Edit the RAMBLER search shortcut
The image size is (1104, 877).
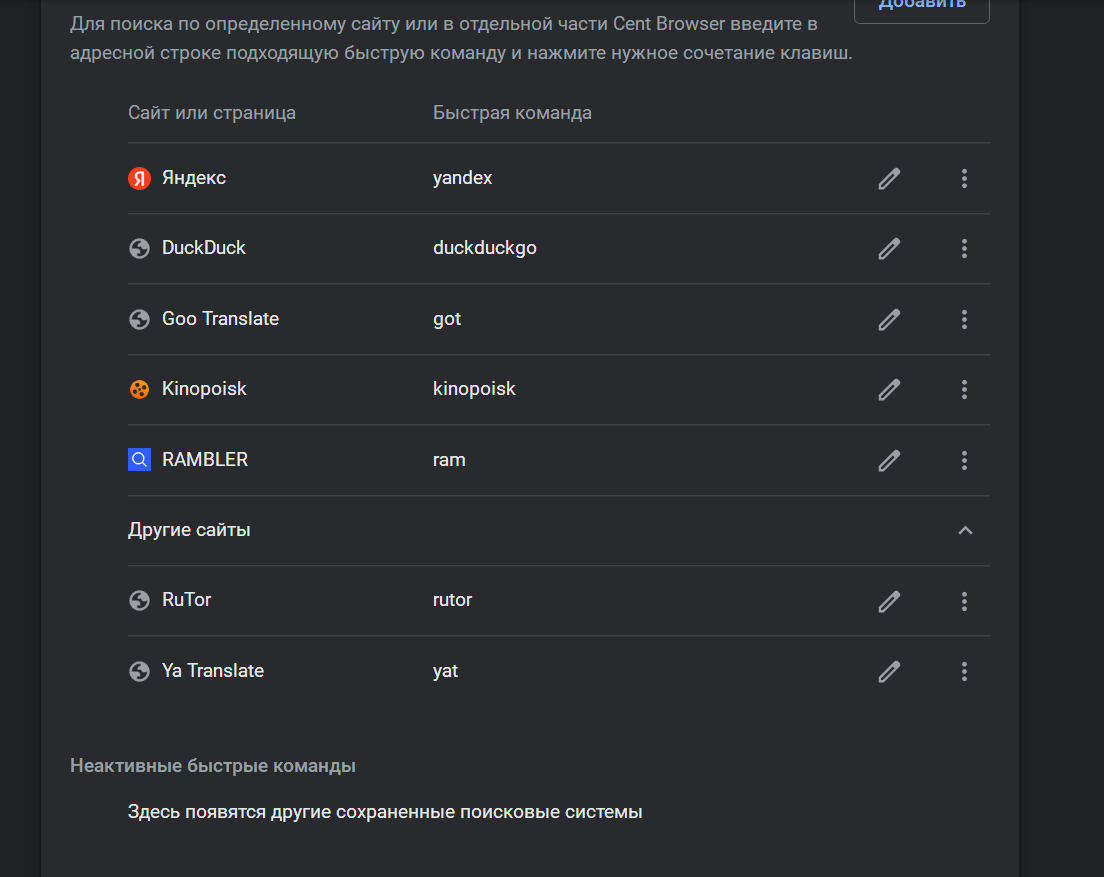889,460
